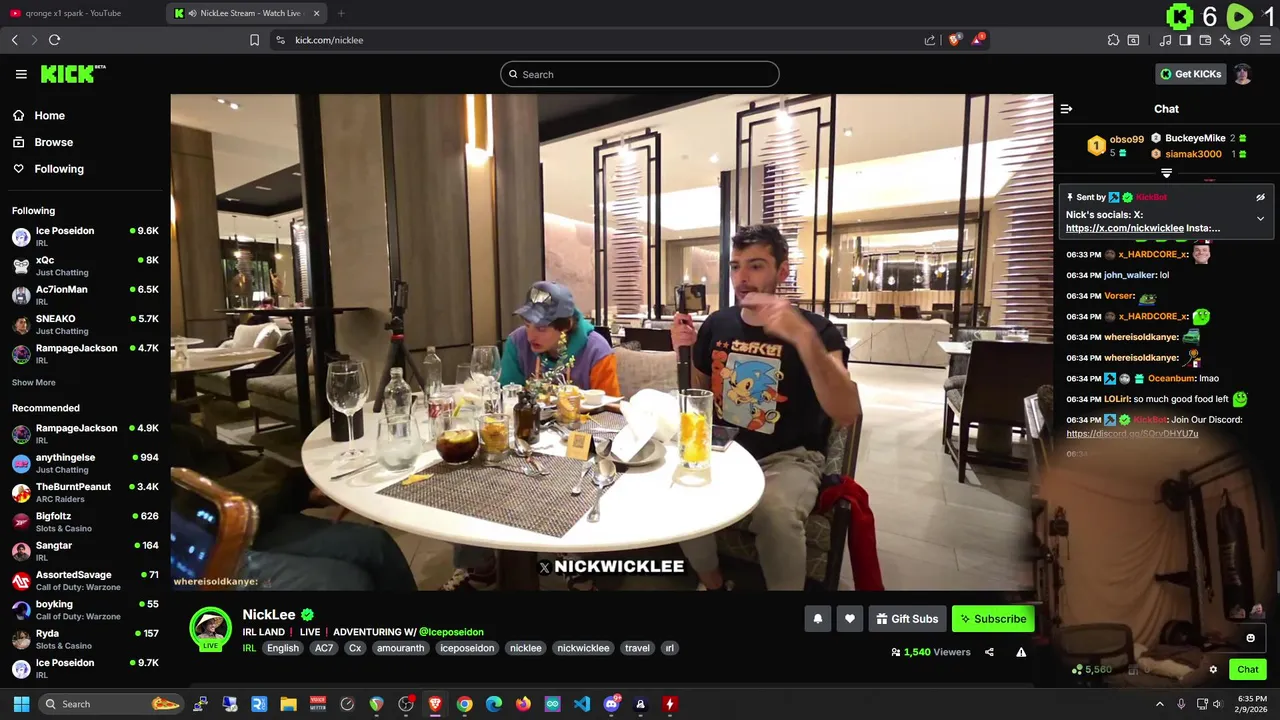This screenshot has height=720, width=1280.
Task: Open Ac7ionMan channel in Following list
Action: point(85,295)
